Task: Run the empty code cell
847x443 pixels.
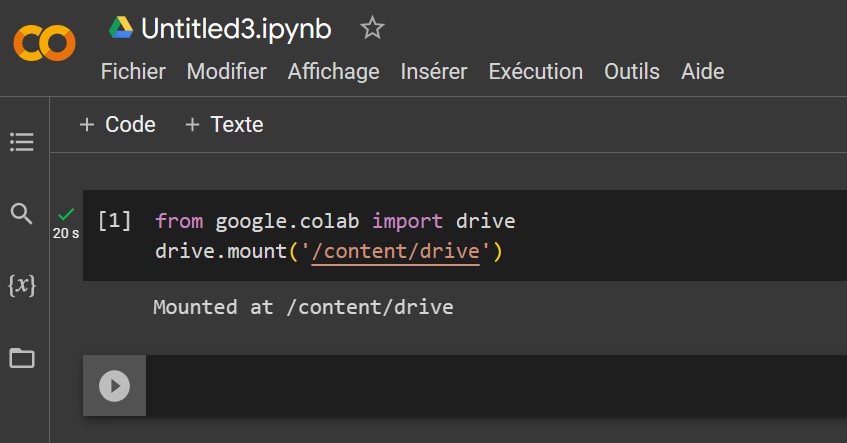Action: tap(115, 386)
